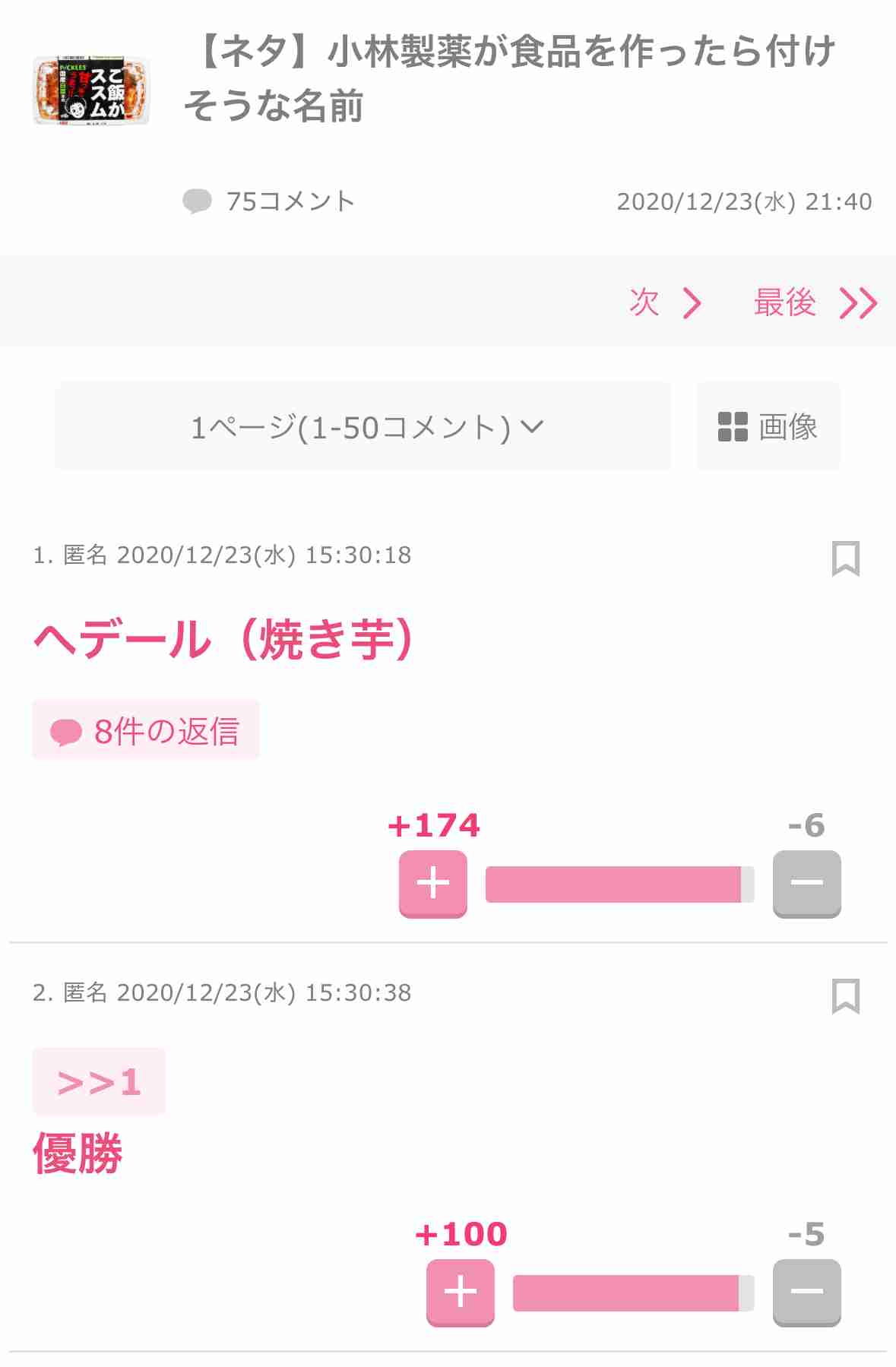Follow the >>1 reply anchor
This screenshot has height=1367, width=896.
click(99, 1081)
